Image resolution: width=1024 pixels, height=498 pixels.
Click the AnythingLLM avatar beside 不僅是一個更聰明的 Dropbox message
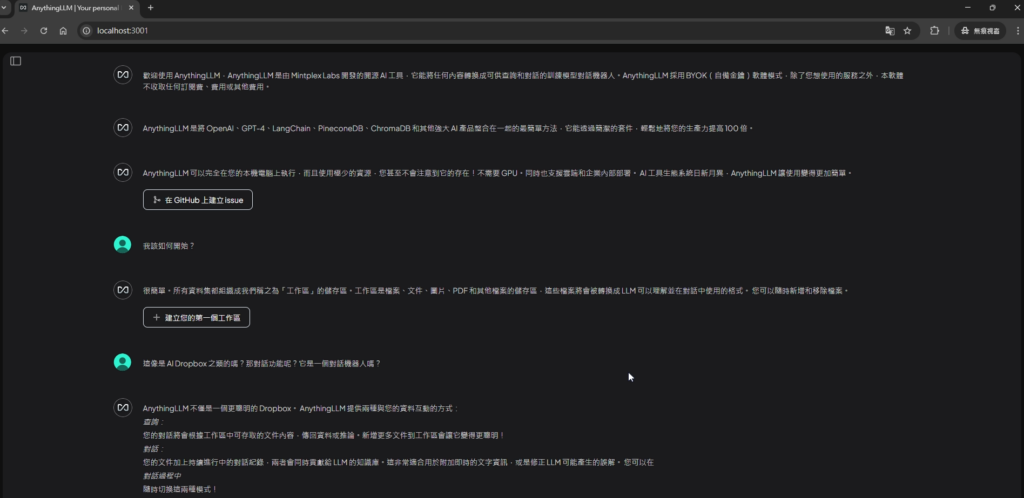coord(122,407)
